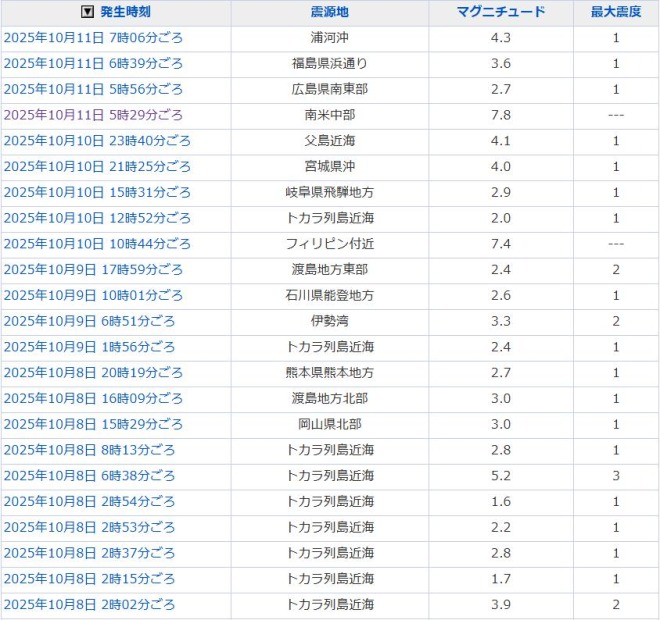The height and width of the screenshot is (620, 660).
Task: Sort table by マグニチュード column header
Action: (500, 12)
